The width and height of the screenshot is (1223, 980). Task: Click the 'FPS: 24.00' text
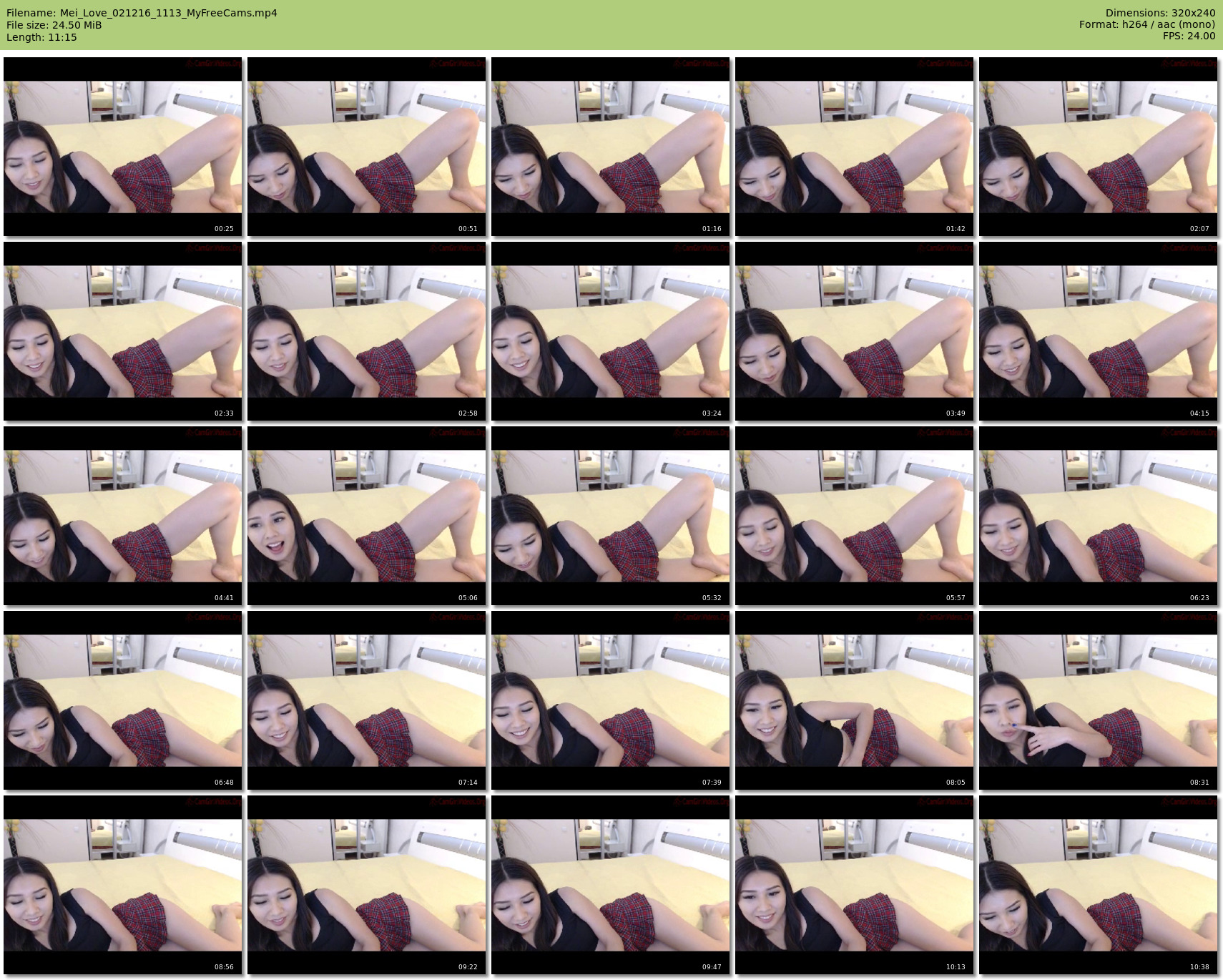click(1189, 36)
